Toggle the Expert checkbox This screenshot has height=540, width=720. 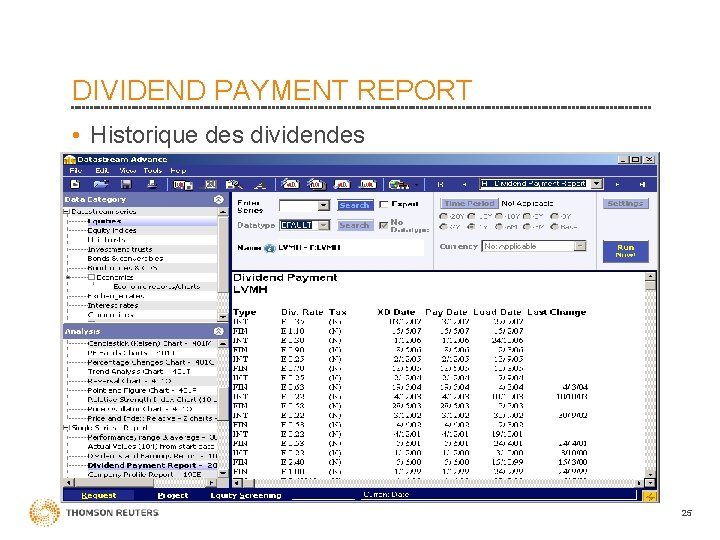(384, 205)
